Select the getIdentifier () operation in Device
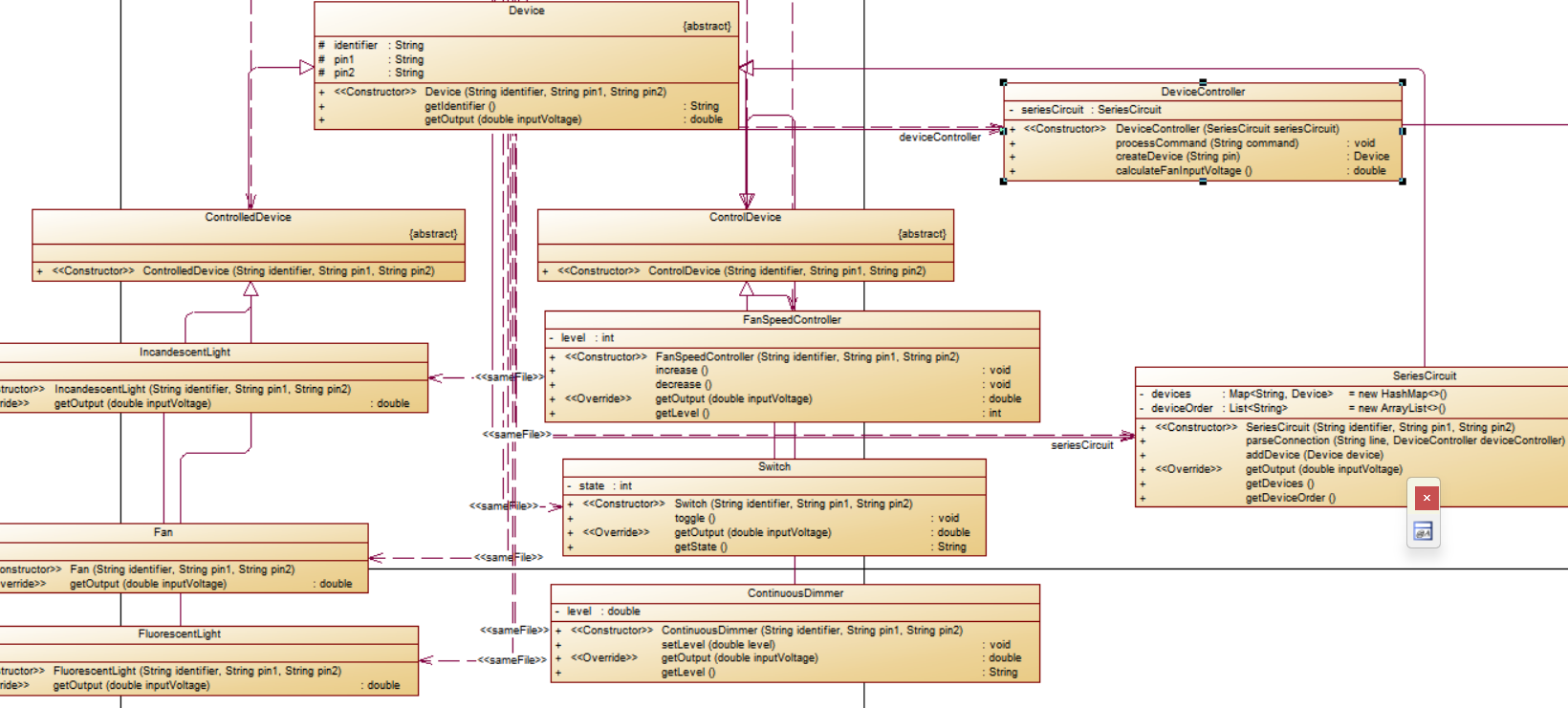 [521, 106]
